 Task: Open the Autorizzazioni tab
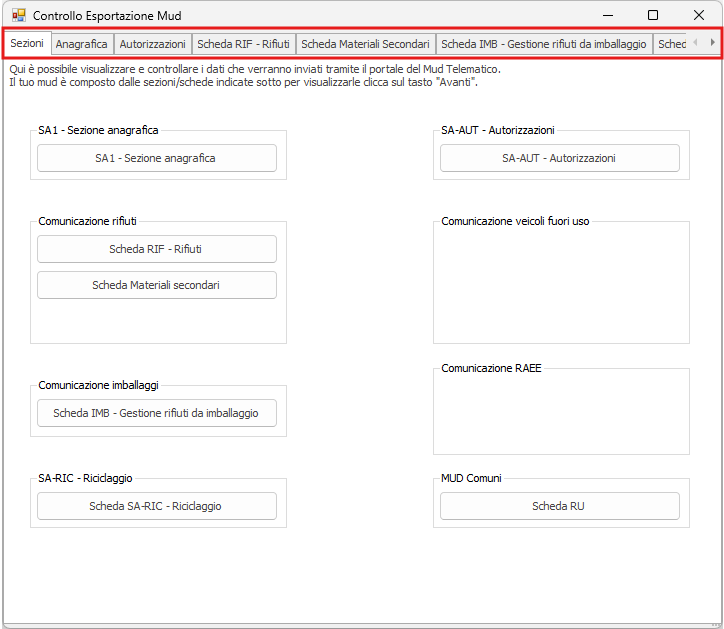point(153,44)
